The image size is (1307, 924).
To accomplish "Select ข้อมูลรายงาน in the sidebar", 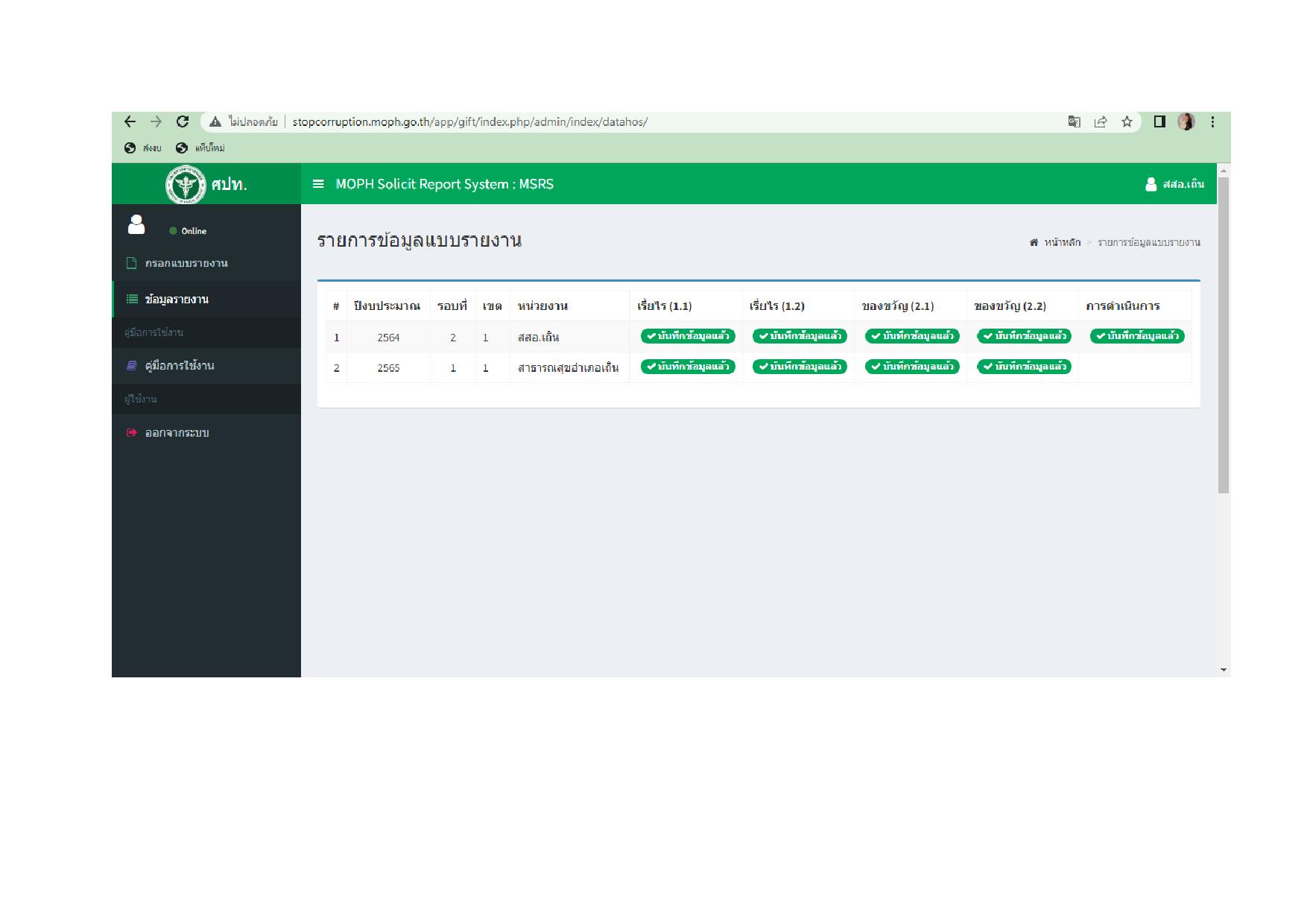I will coord(206,299).
